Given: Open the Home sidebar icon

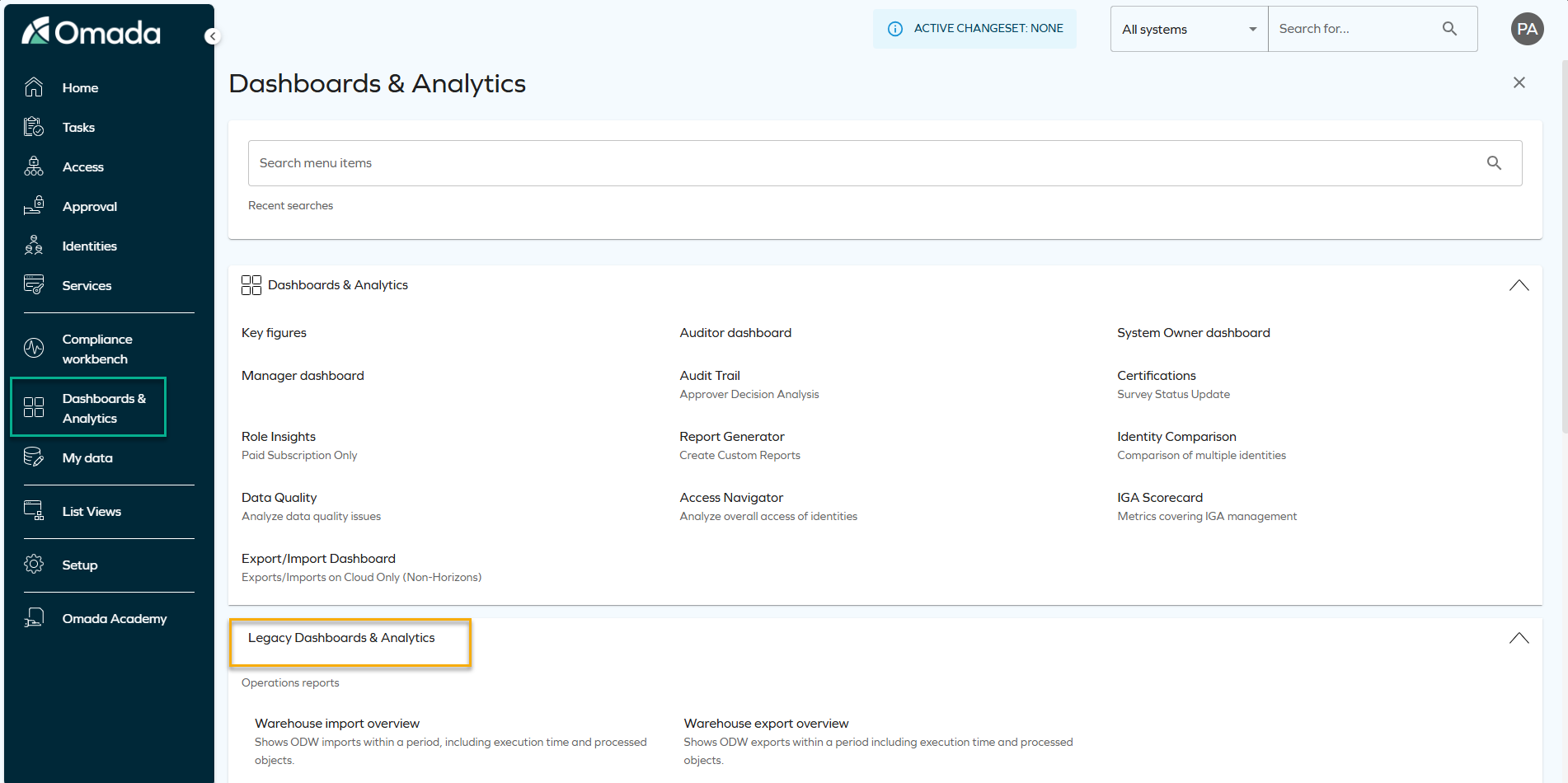Looking at the screenshot, I should 34,87.
